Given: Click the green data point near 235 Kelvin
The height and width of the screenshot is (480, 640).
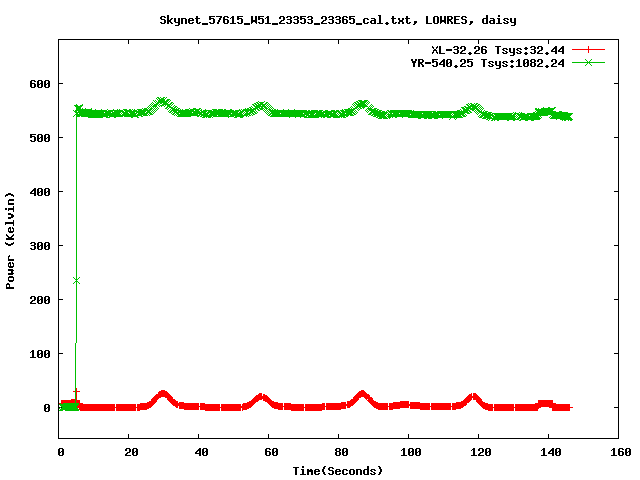Looking at the screenshot, I should [x=76, y=281].
